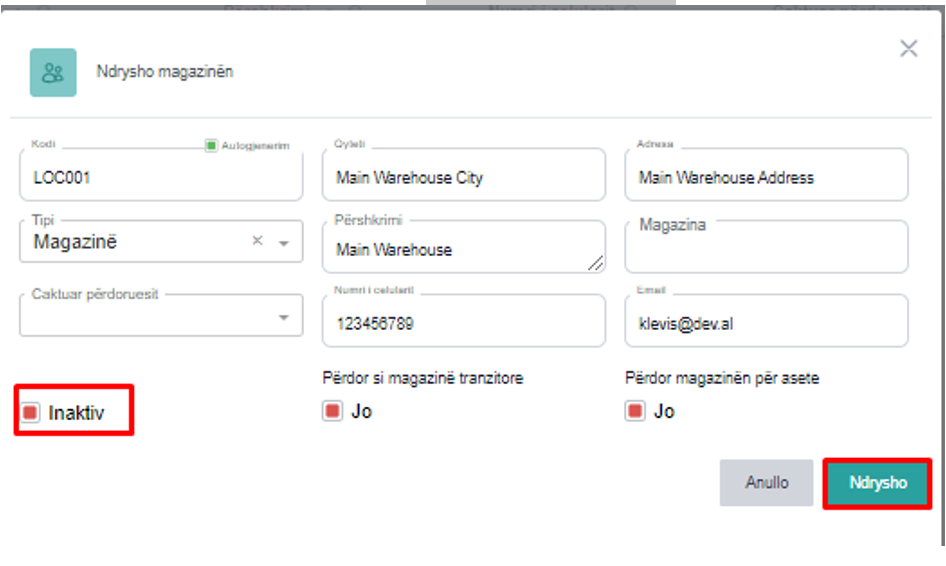
Task: Expand the Tipi dropdown arrow
Action: coord(283,243)
